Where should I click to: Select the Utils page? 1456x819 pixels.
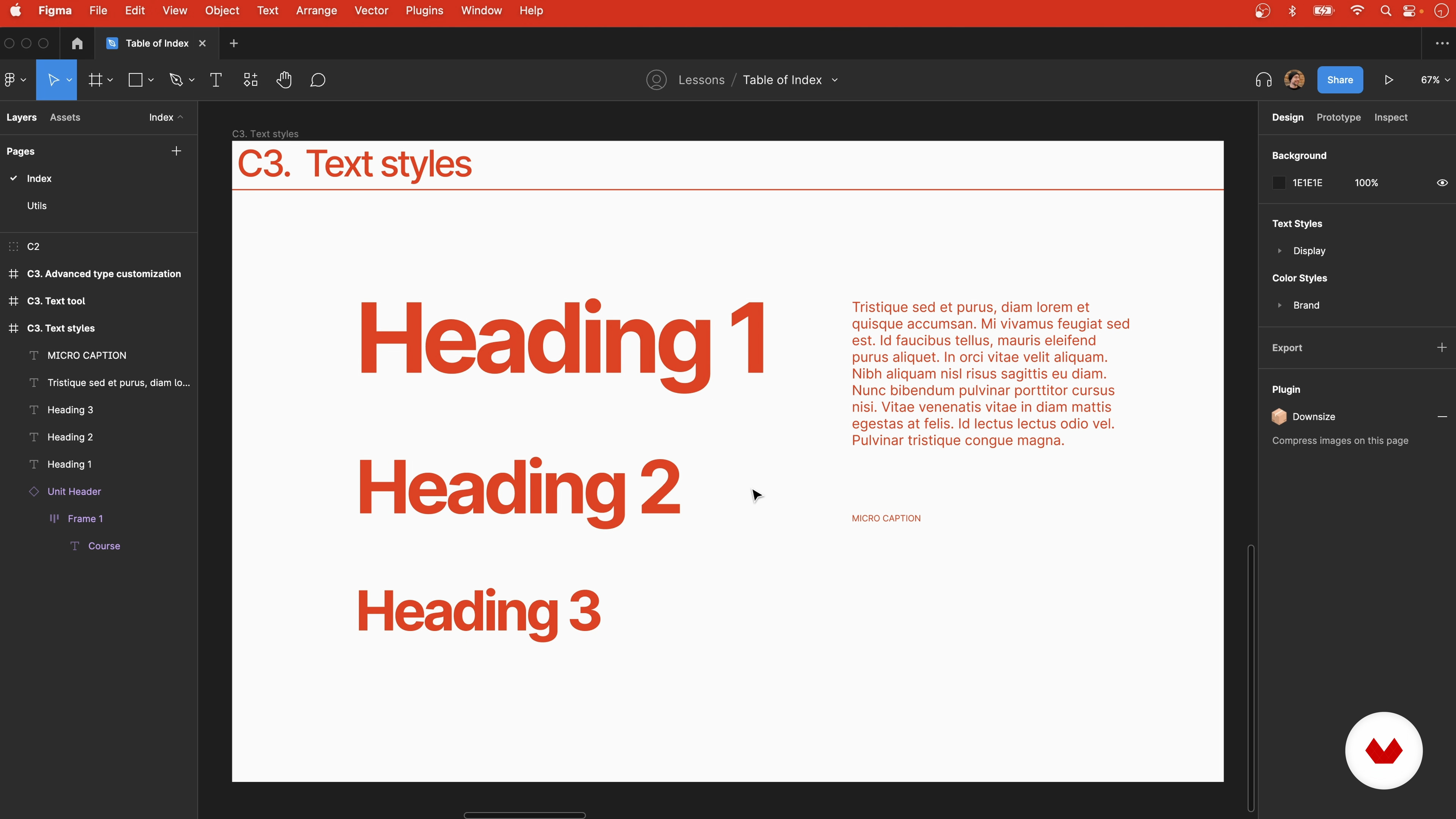click(37, 206)
